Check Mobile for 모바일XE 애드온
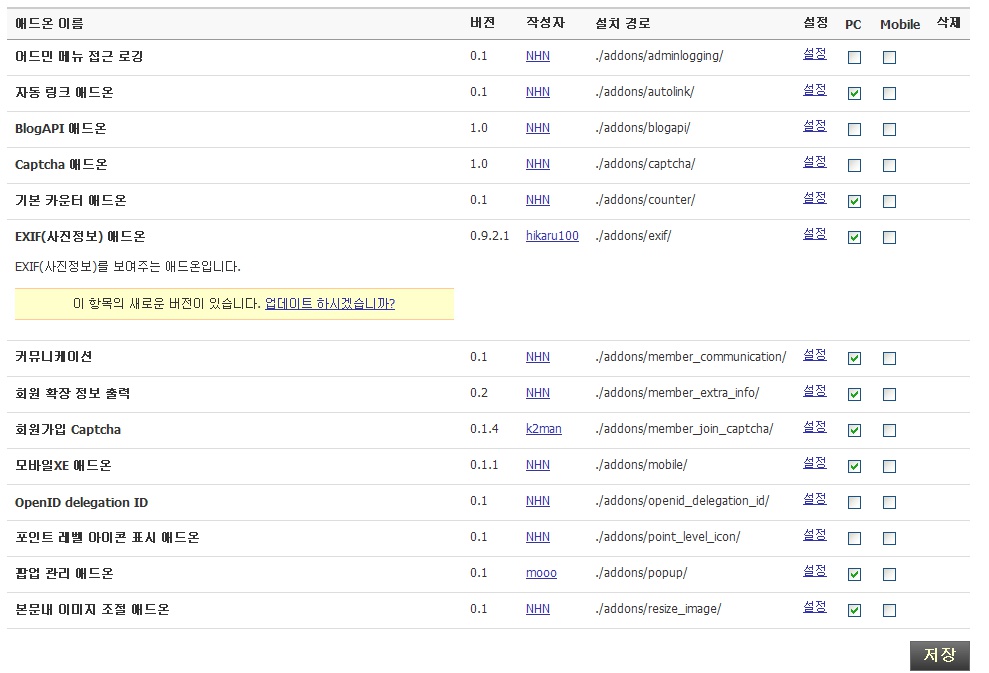The width and height of the screenshot is (989, 673). tap(889, 466)
